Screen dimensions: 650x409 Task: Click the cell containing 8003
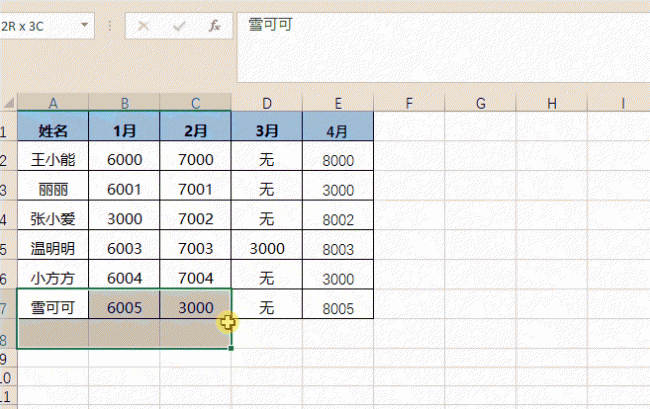coord(338,245)
